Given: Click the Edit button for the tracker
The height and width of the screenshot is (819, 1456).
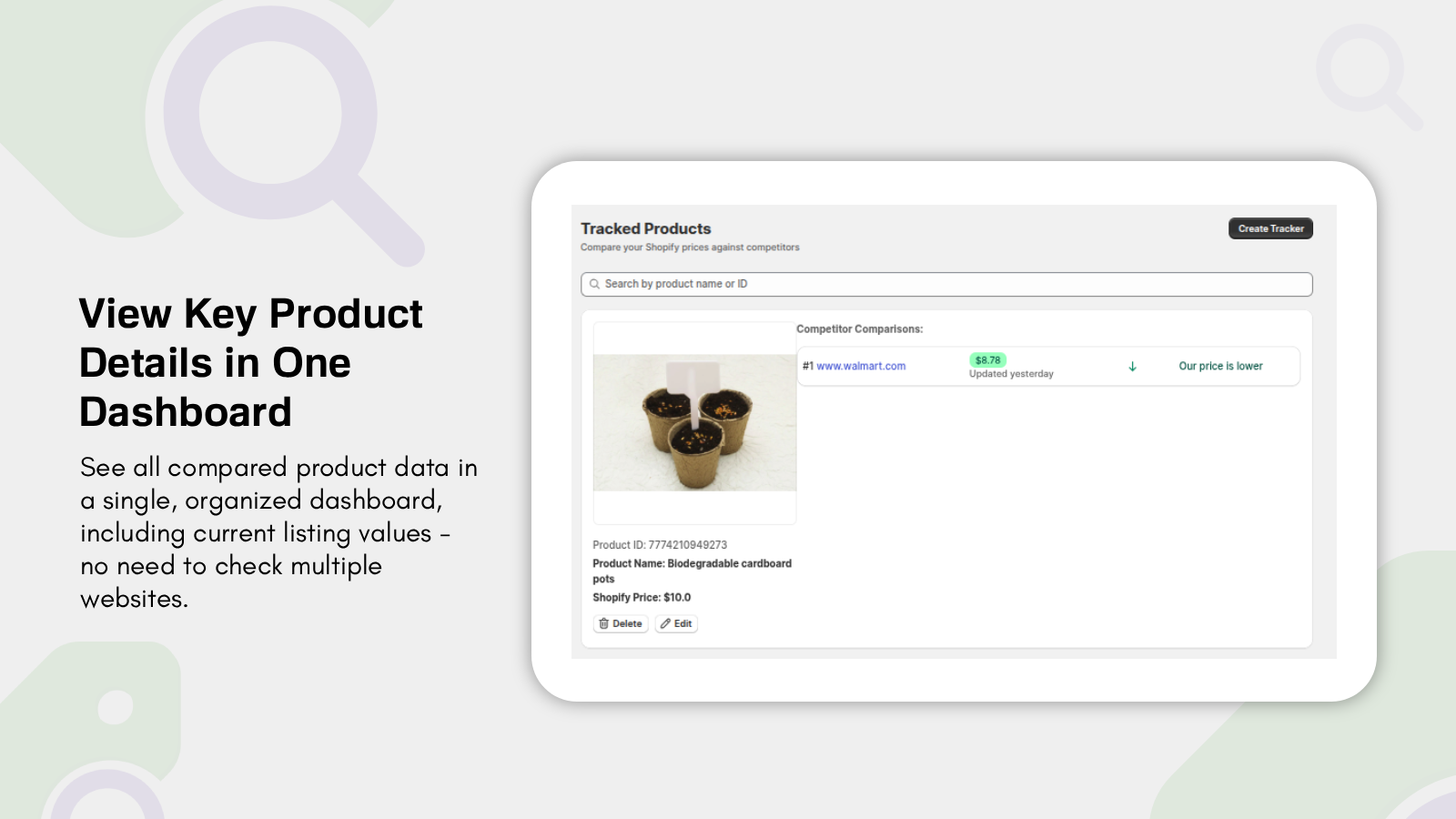Looking at the screenshot, I should (x=676, y=623).
